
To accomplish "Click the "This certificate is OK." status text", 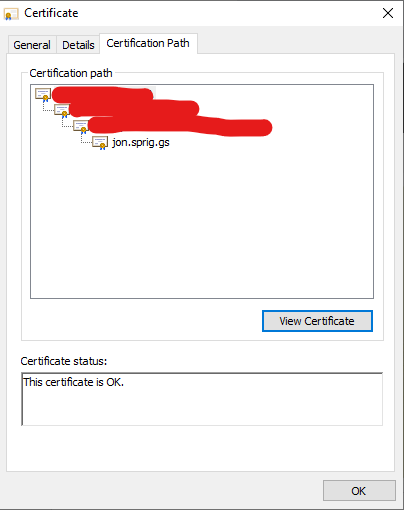I will [x=73, y=382].
